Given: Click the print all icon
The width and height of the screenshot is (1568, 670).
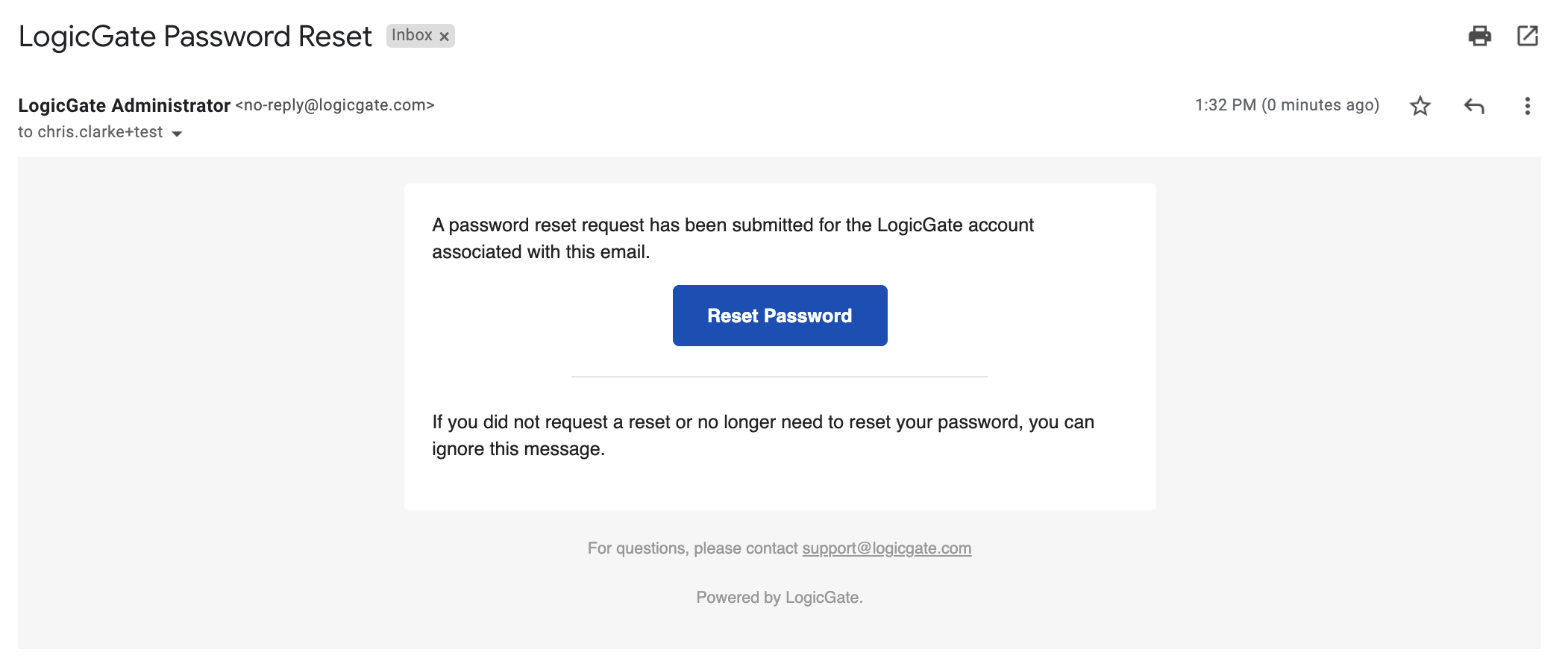Looking at the screenshot, I should [x=1479, y=36].
